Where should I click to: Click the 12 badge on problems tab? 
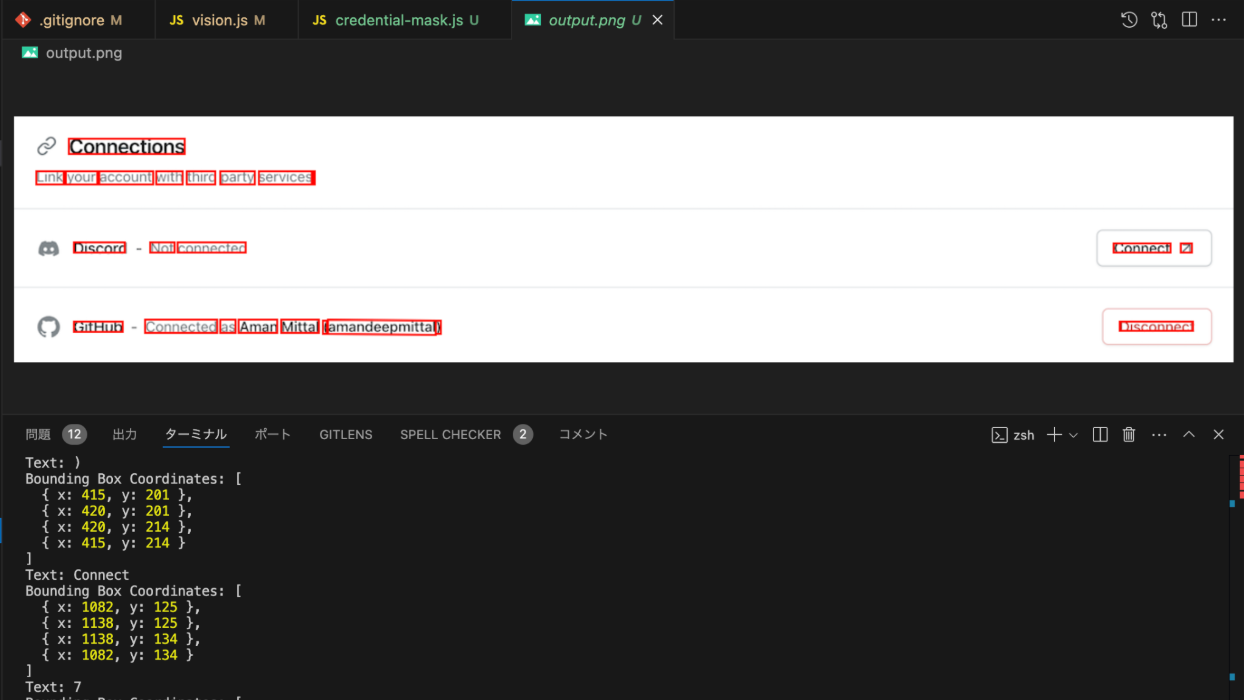(74, 434)
